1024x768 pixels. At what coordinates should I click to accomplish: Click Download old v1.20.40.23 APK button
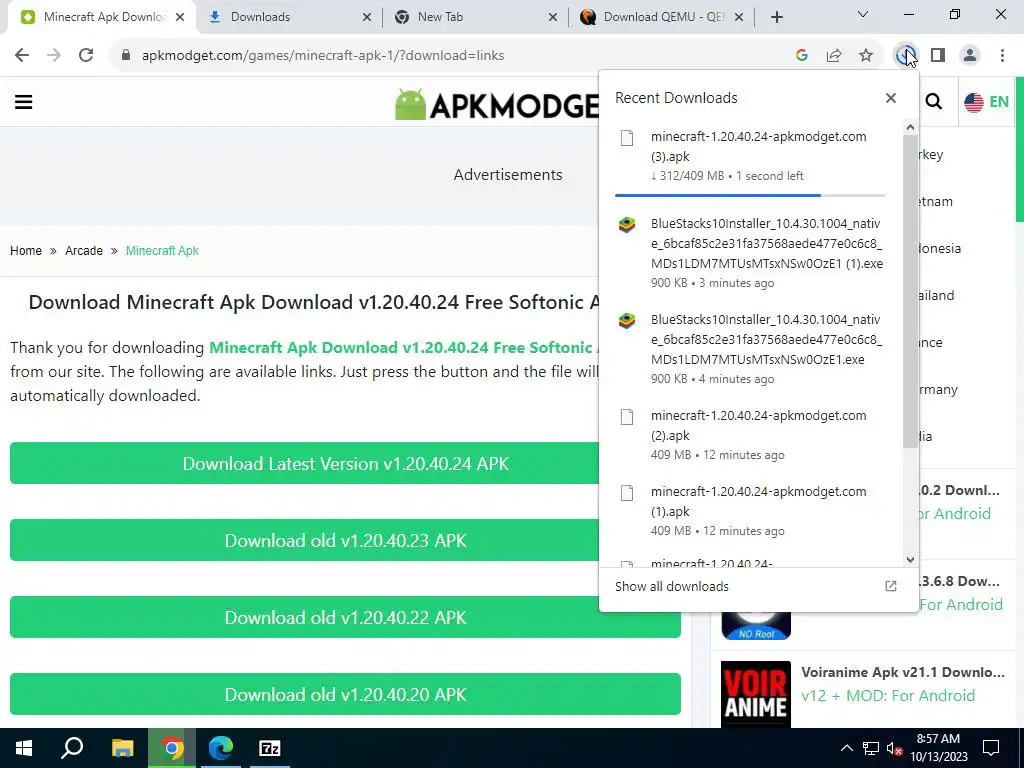coord(345,541)
